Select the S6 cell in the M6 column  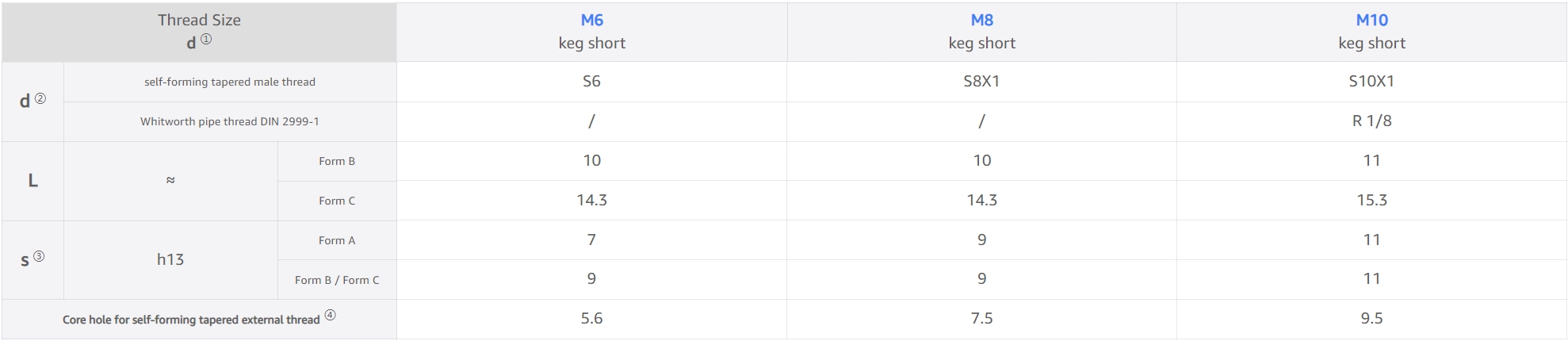(591, 82)
